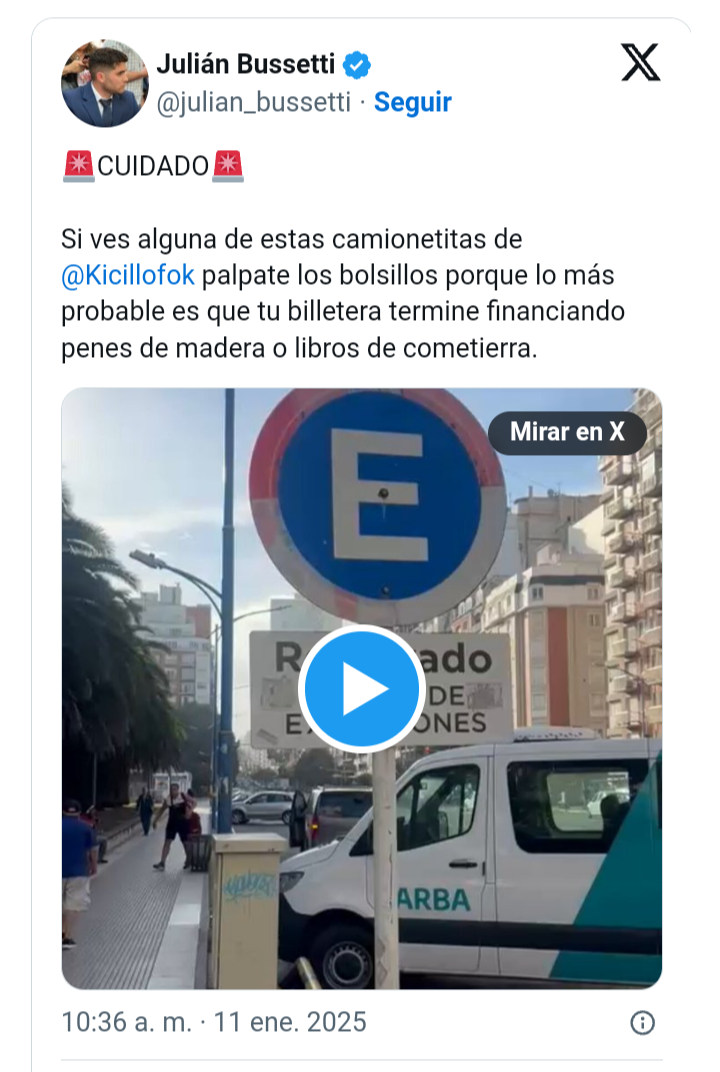Click the ARBA logo on the van
The image size is (720, 1072).
point(434,900)
